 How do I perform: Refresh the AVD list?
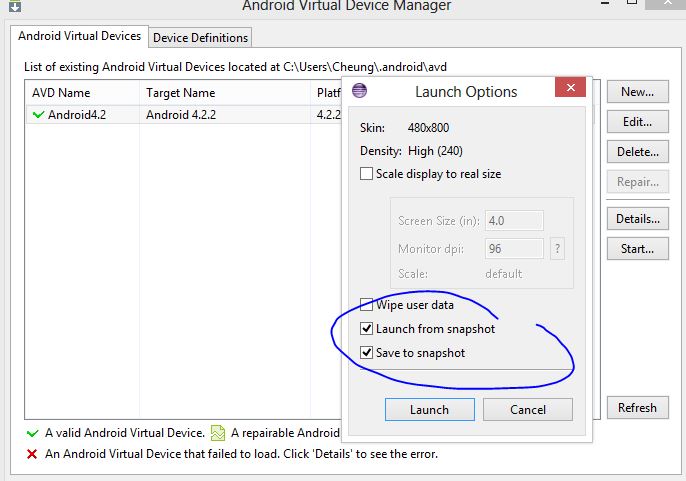click(x=637, y=408)
